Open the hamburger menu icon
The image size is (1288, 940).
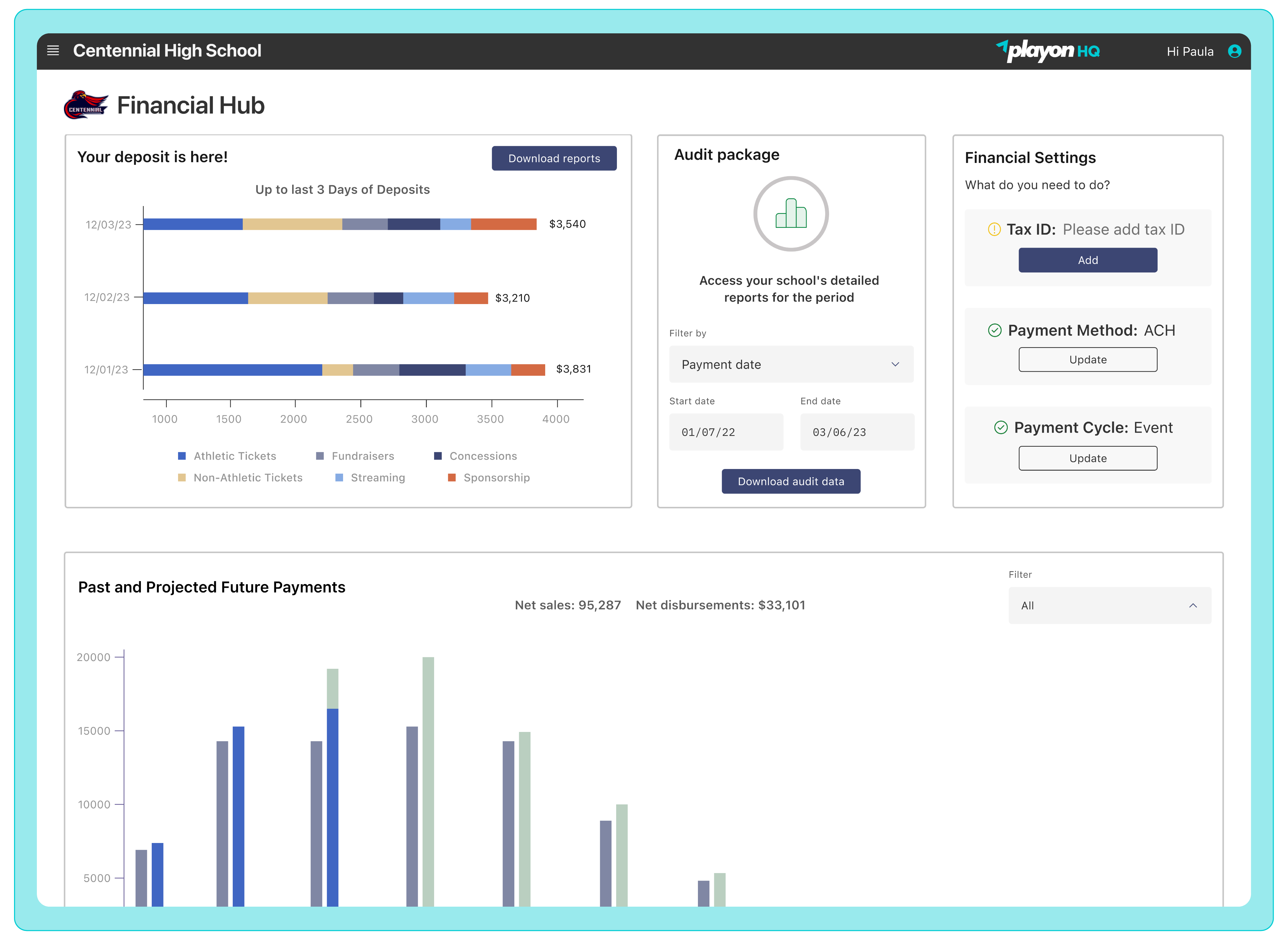53,51
